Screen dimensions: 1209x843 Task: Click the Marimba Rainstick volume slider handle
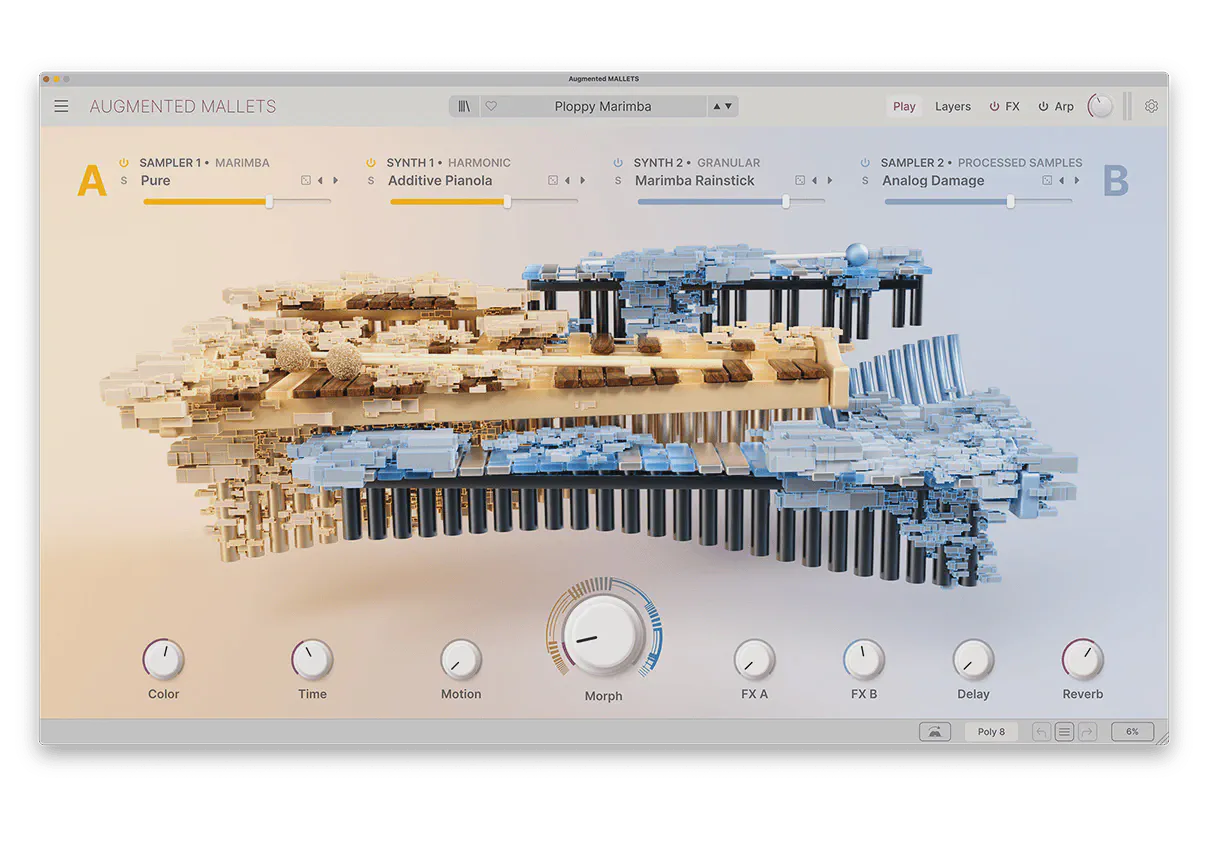coord(786,202)
